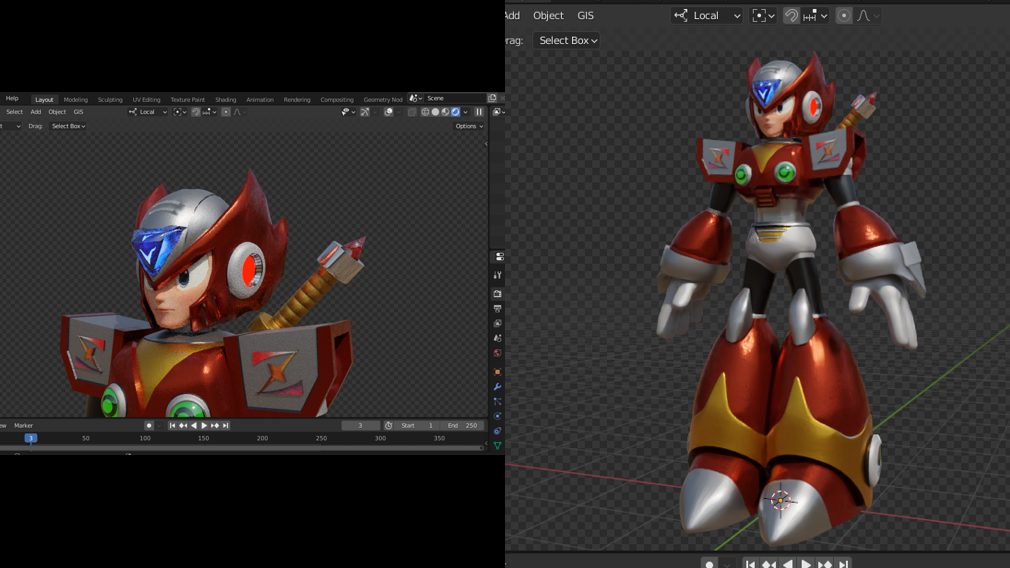
Task: Open the GIS menu in right viewport
Action: [585, 16]
